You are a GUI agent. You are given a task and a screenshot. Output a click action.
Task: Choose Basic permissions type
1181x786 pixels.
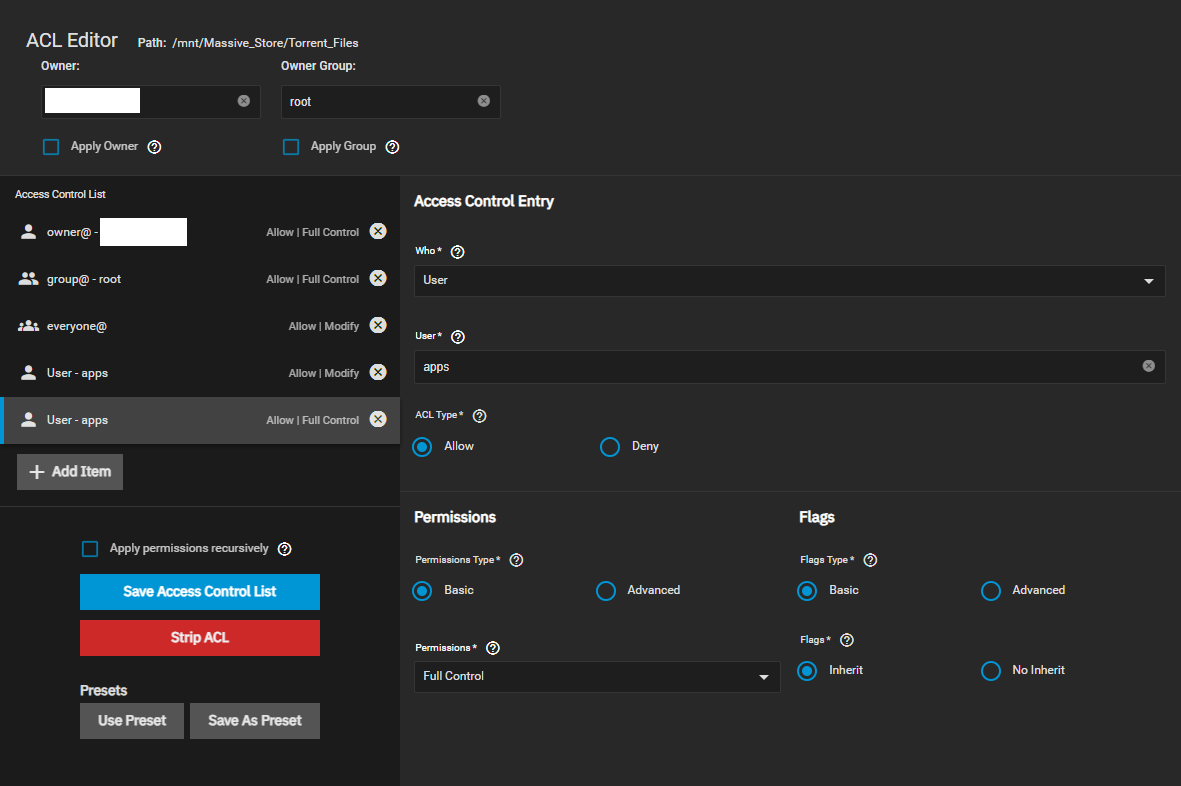(423, 591)
